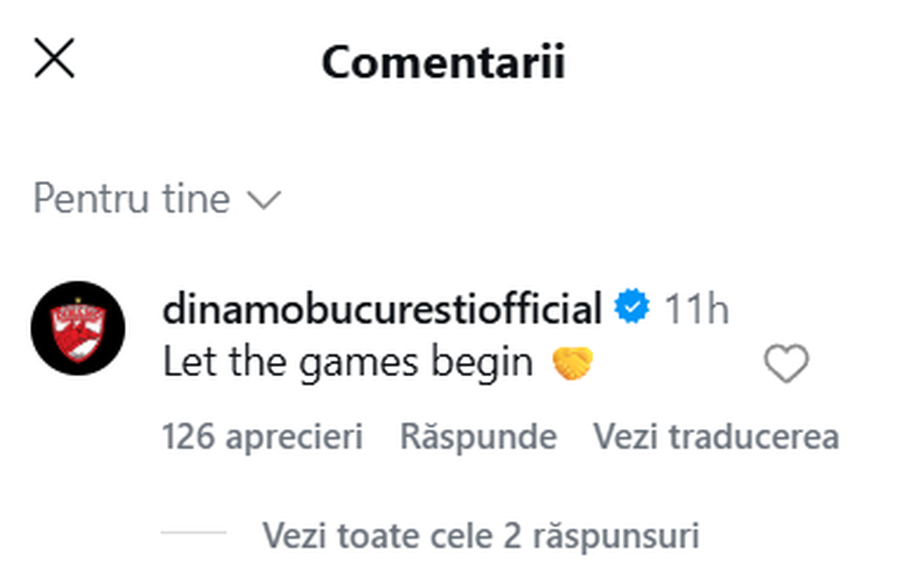Click the Pentru tine filter label

tap(130, 199)
